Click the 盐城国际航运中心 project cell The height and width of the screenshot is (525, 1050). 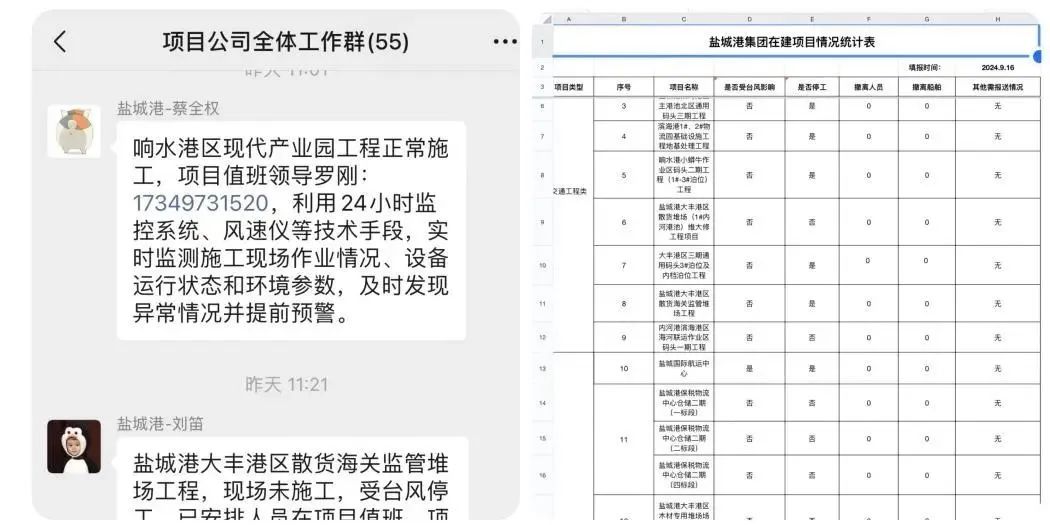point(684,368)
